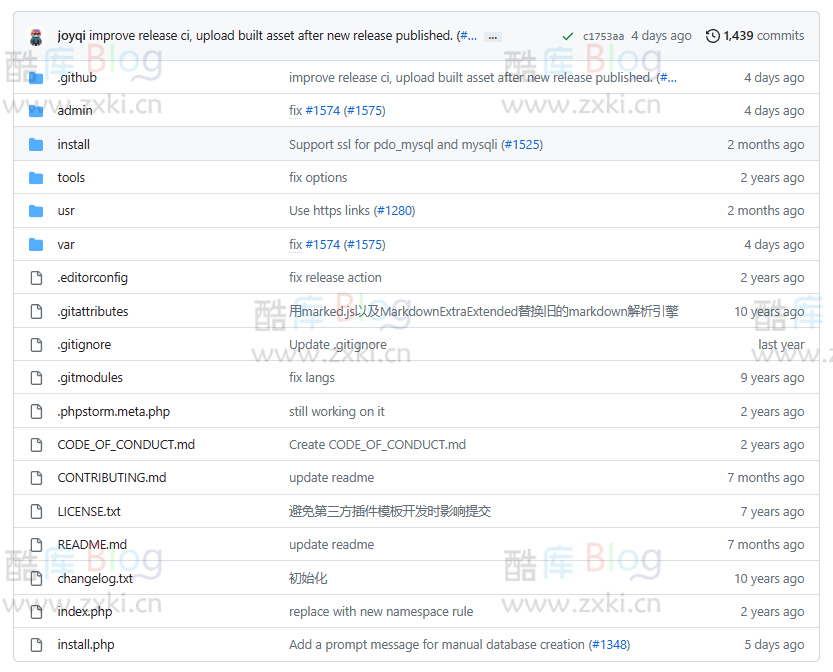
Task: Click joyqi's avatar icon
Action: [x=34, y=34]
